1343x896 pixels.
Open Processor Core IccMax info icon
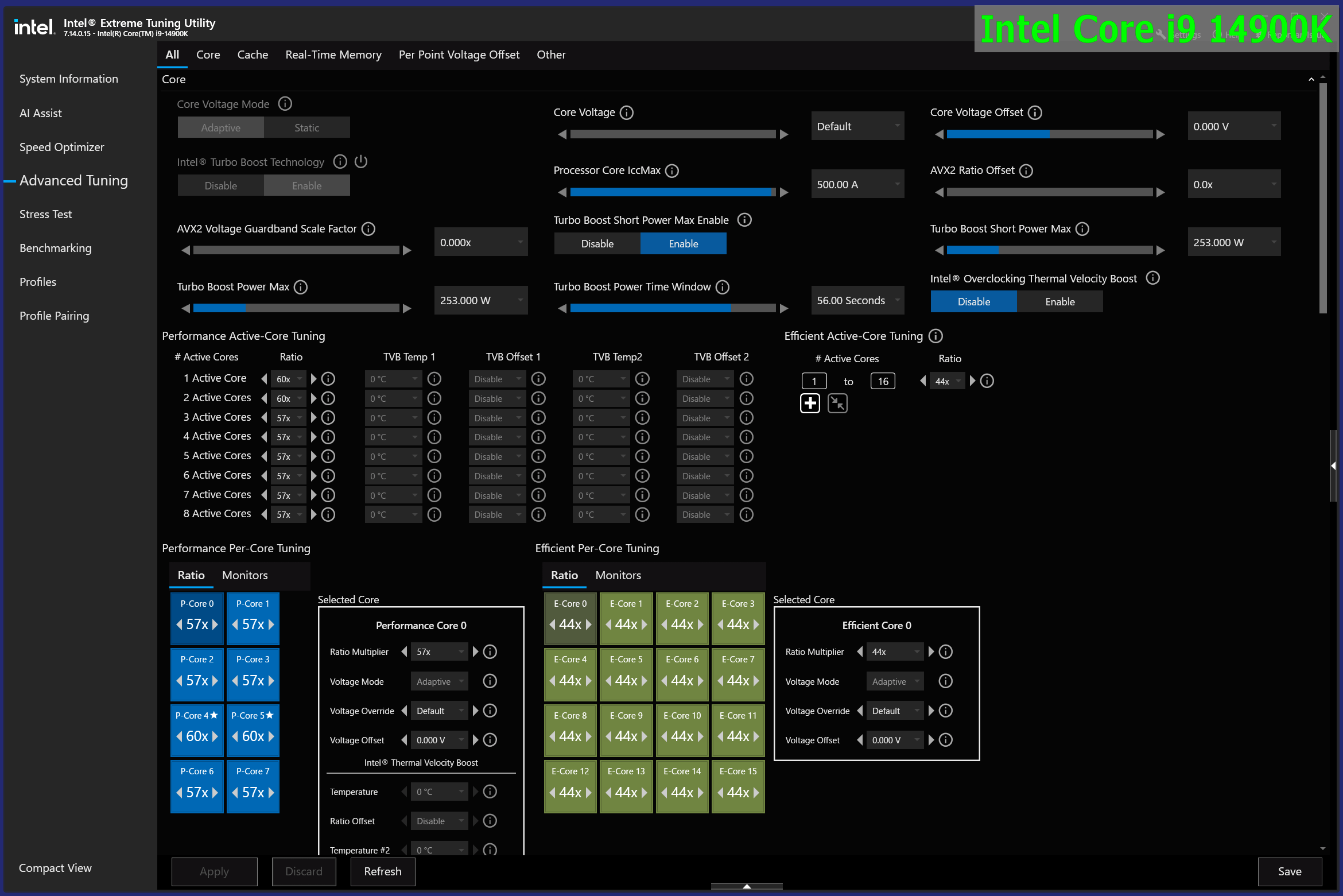672,170
